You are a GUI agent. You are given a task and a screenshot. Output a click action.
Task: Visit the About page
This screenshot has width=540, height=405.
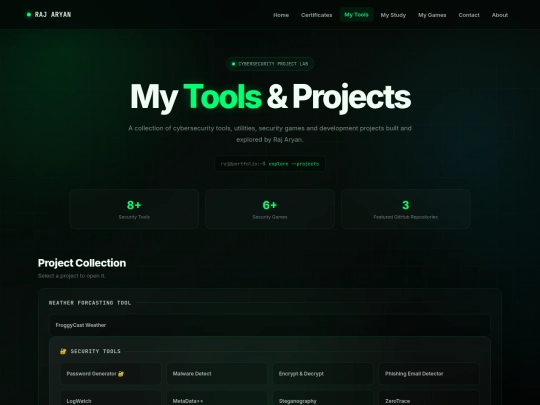pos(500,15)
